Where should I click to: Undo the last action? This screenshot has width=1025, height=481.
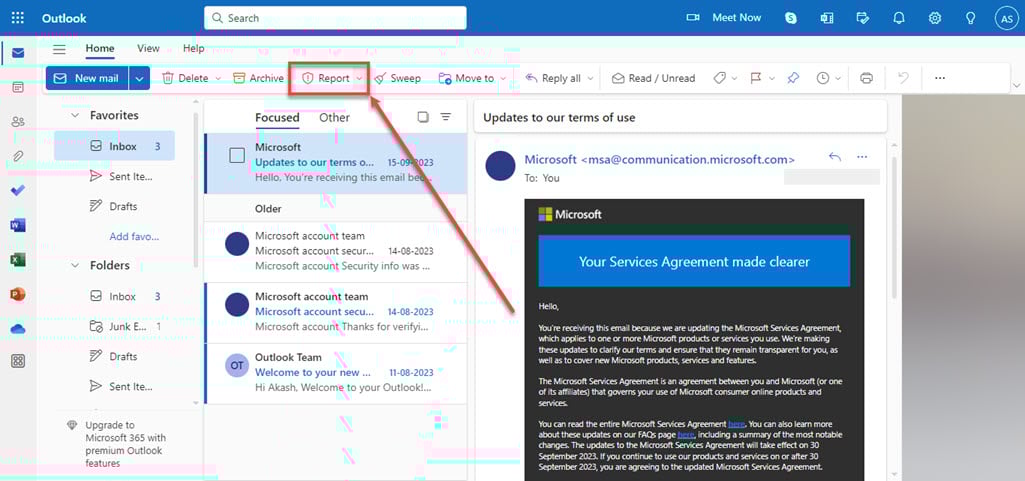point(903,78)
